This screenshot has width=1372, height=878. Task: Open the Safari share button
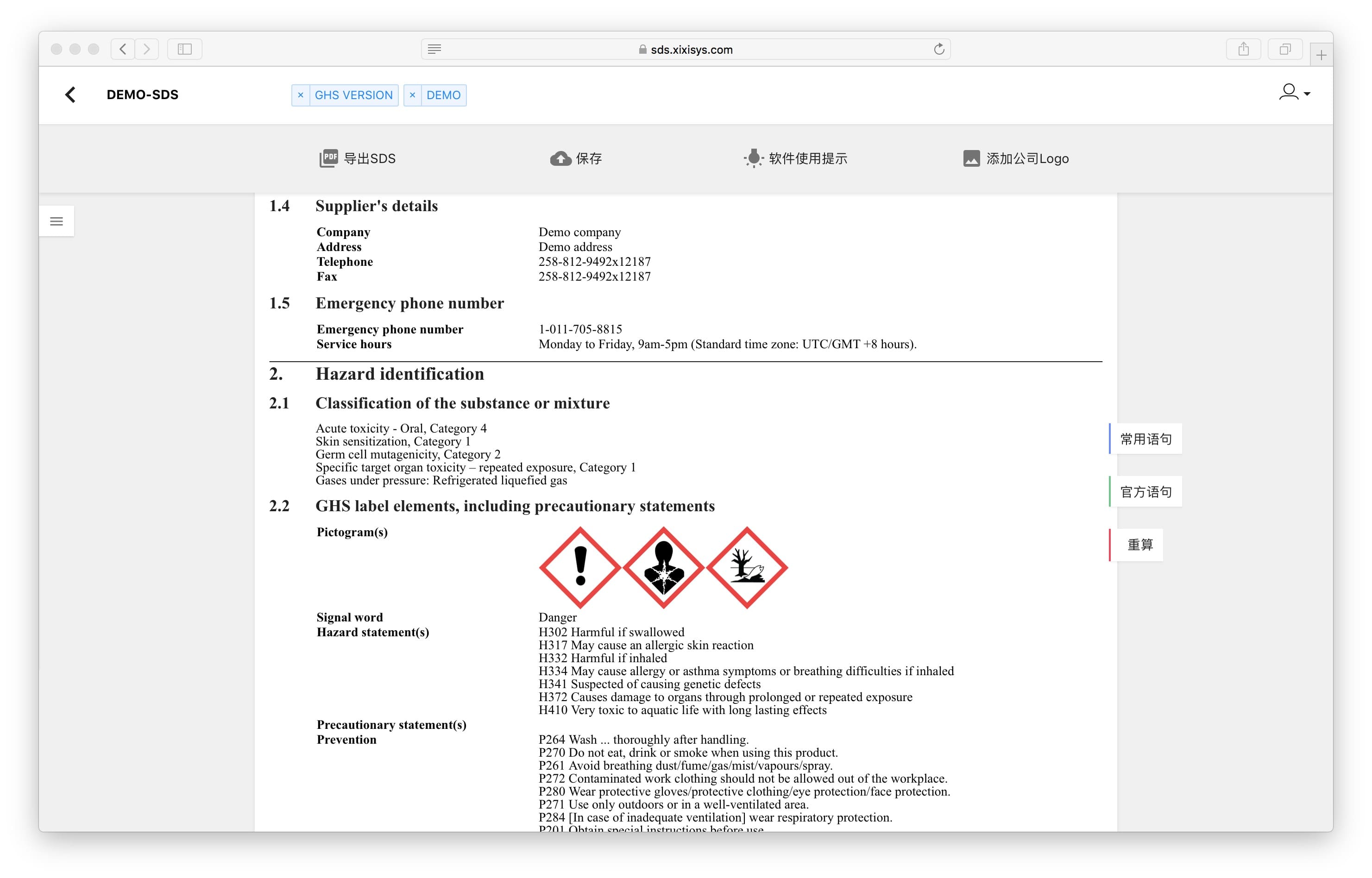click(1243, 49)
